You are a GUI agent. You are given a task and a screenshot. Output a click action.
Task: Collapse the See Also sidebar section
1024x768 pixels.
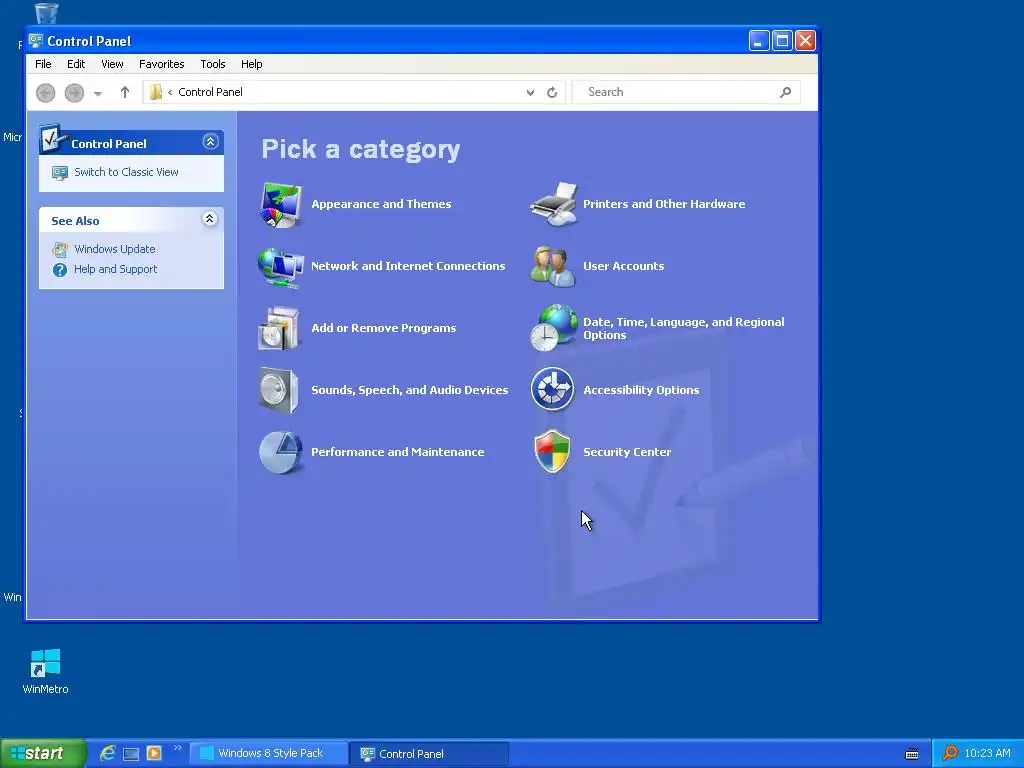209,218
